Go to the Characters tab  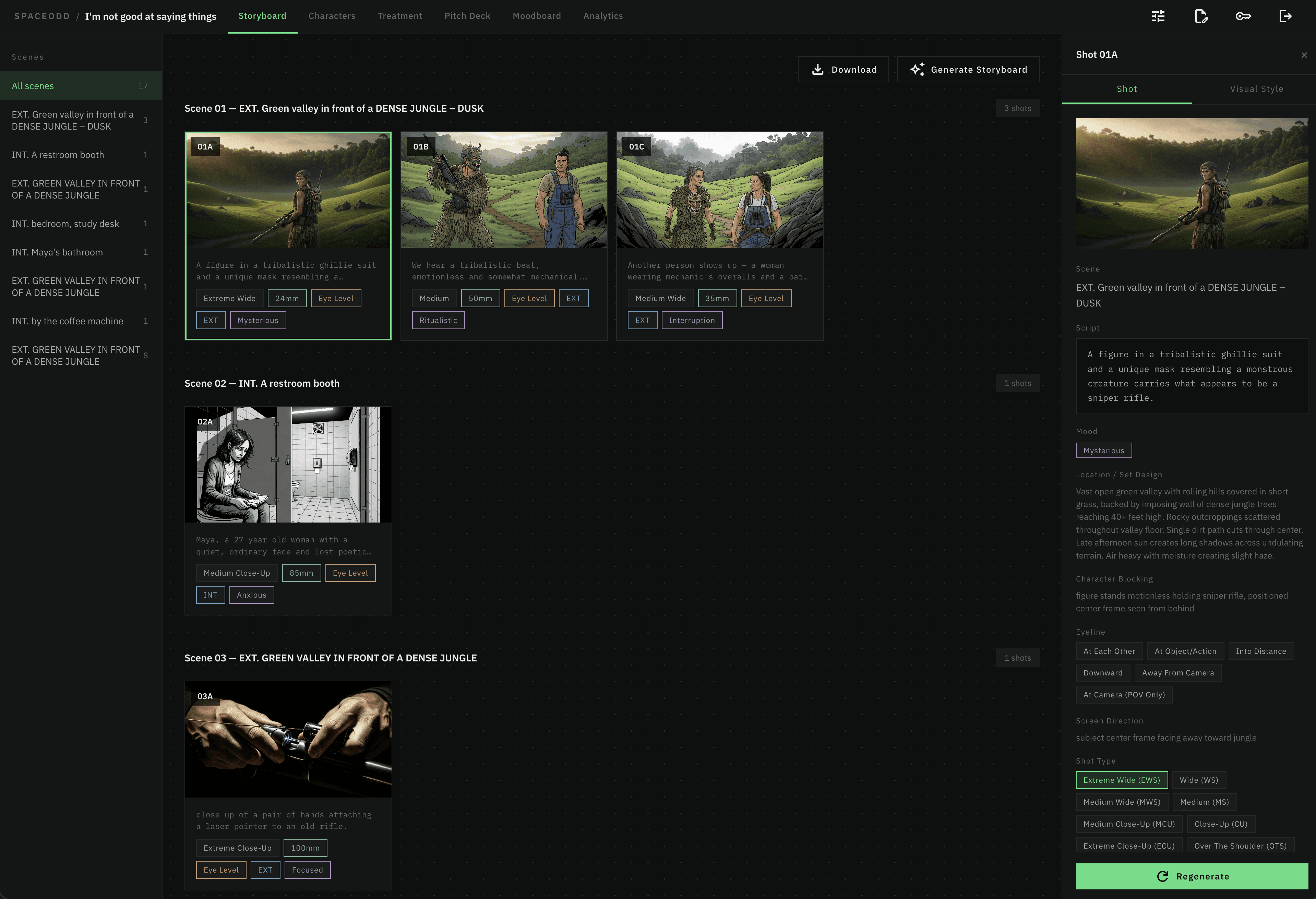point(332,16)
